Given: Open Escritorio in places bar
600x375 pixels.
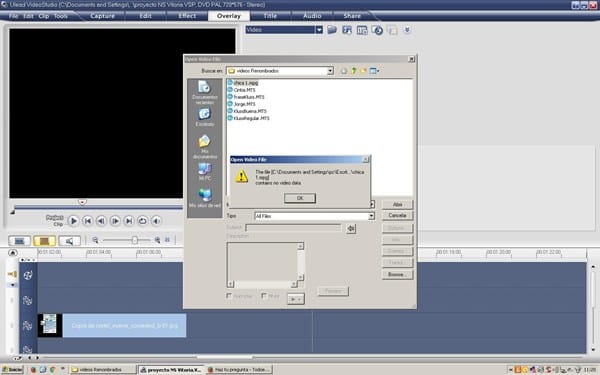Looking at the screenshot, I should click(204, 117).
